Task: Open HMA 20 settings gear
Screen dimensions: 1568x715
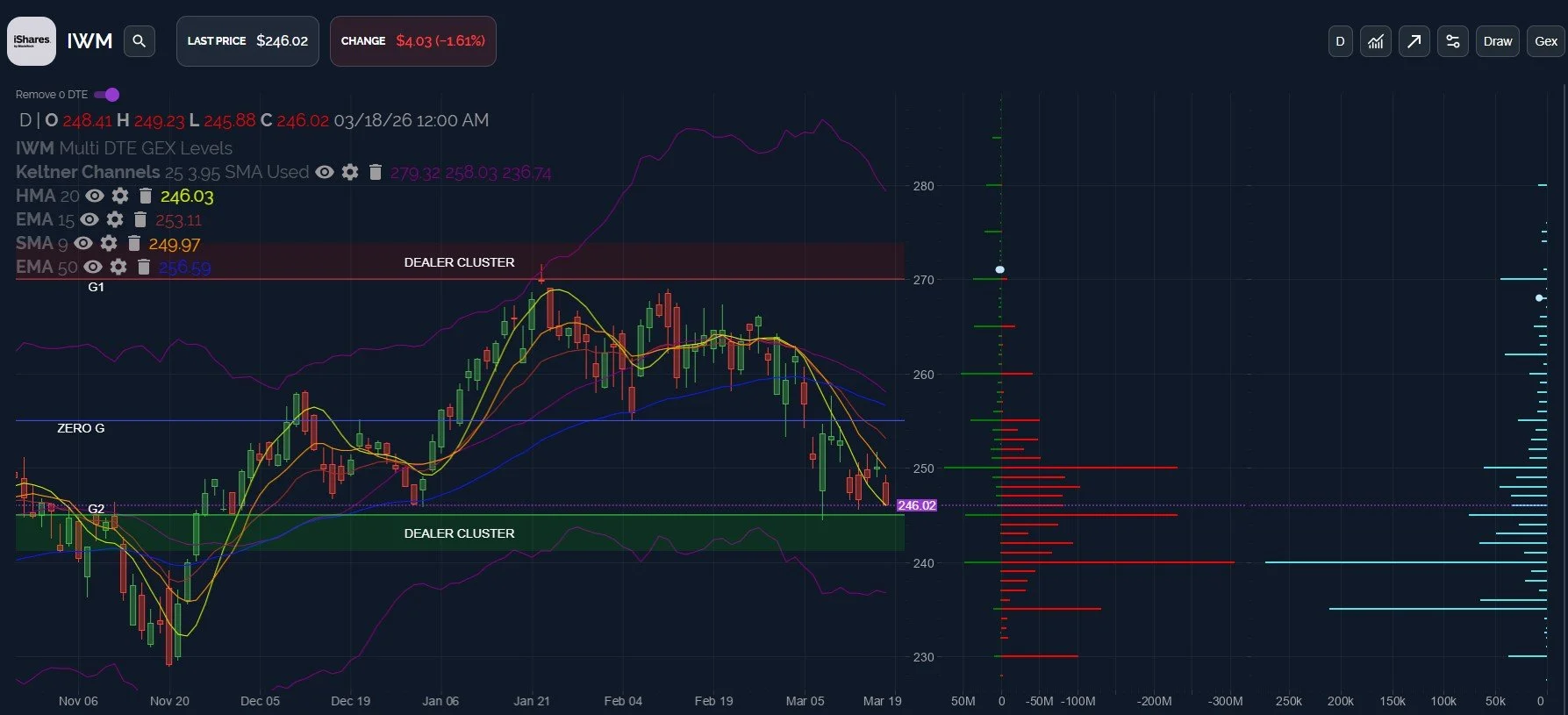Action: tap(120, 196)
